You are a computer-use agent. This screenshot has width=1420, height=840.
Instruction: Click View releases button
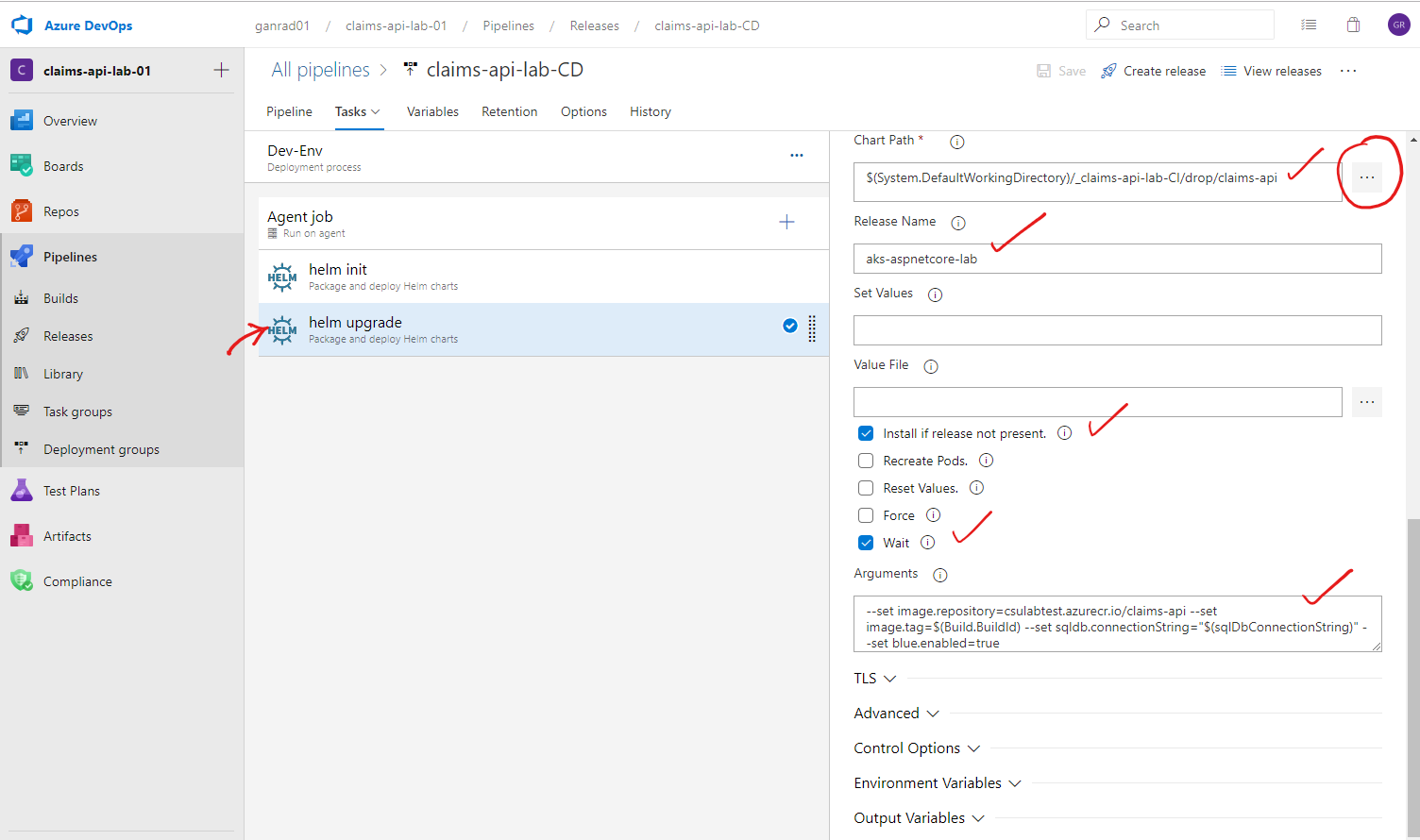click(x=1272, y=71)
